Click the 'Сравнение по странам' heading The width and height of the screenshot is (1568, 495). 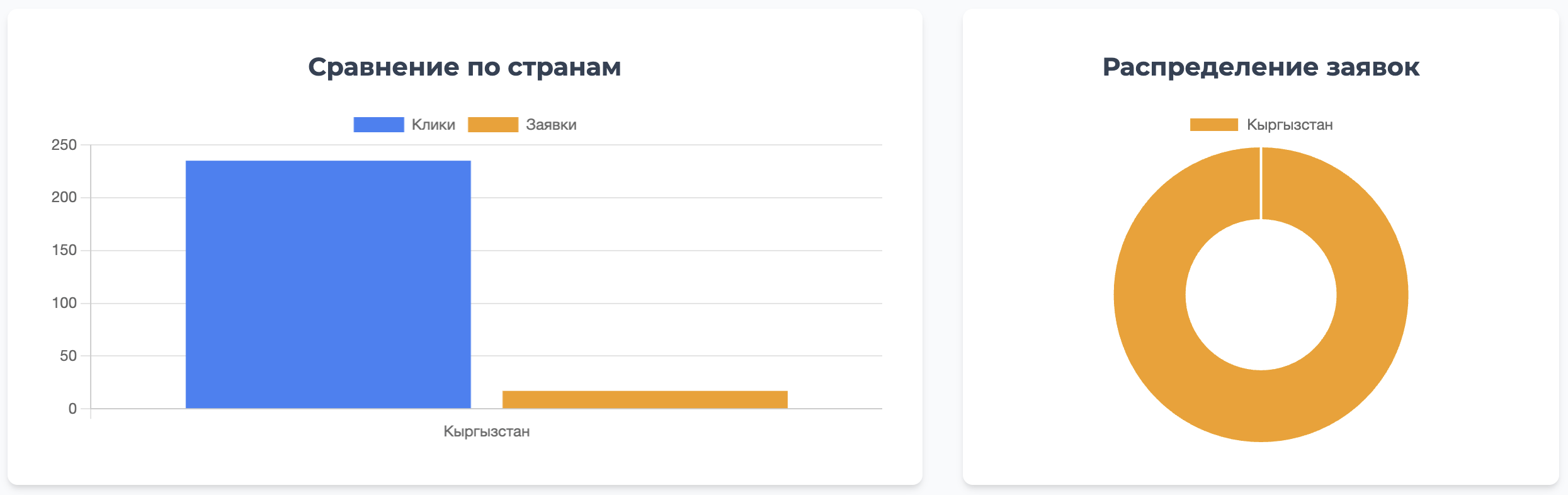(465, 67)
